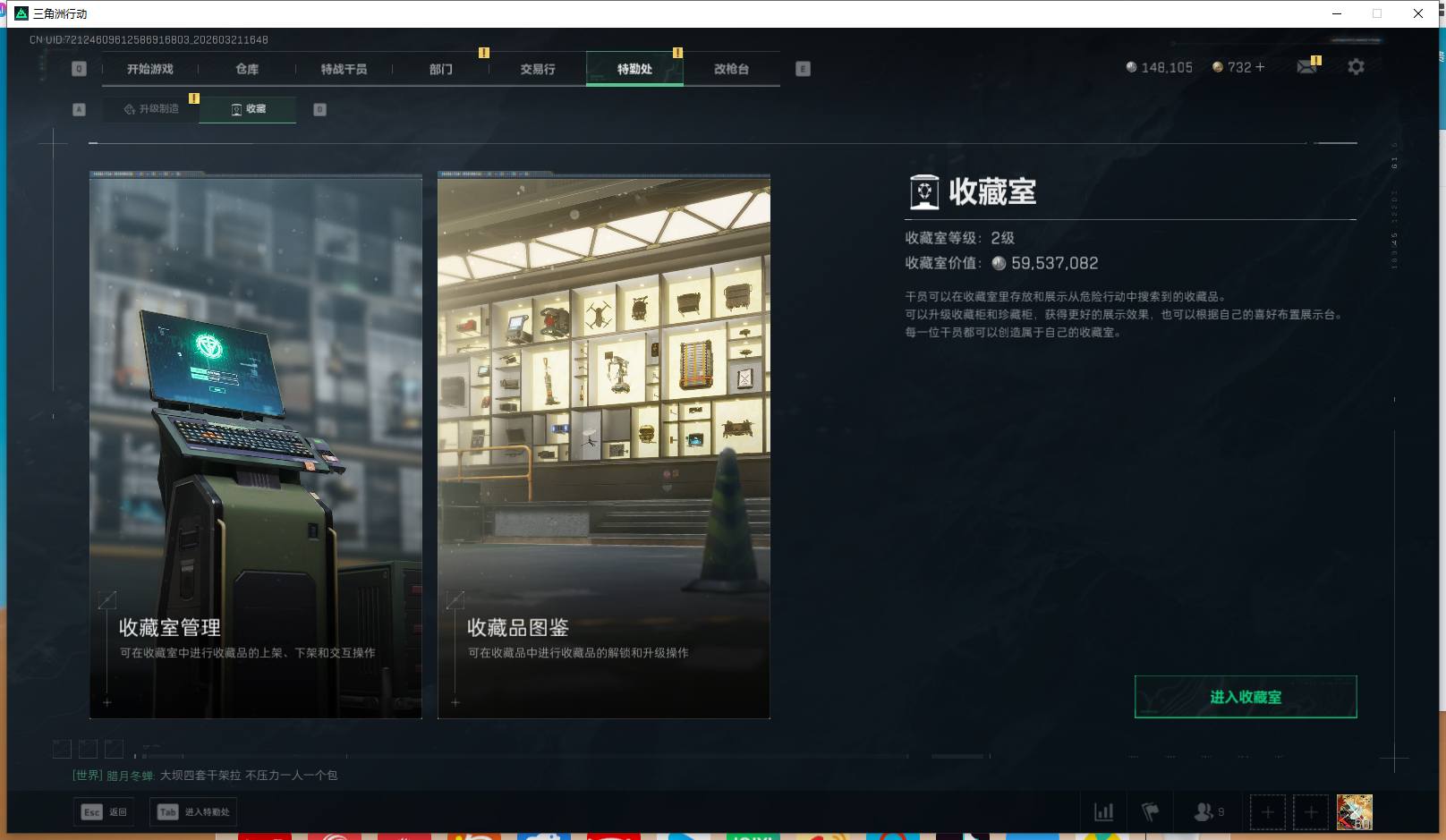The height and width of the screenshot is (840, 1446).
Task: Select 特战干员 from the top navigation
Action: (x=344, y=69)
